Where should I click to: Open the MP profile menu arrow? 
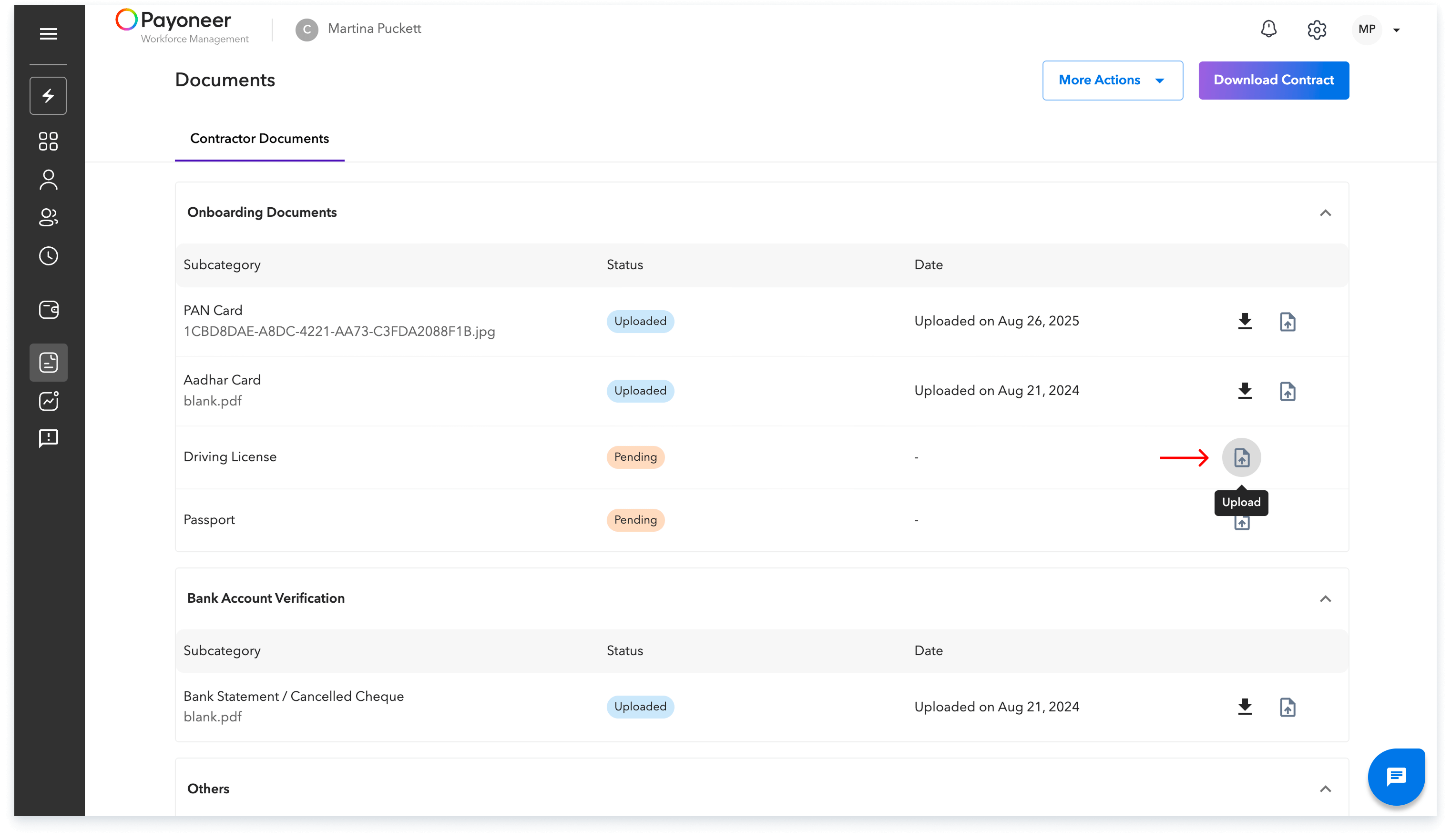(1396, 30)
